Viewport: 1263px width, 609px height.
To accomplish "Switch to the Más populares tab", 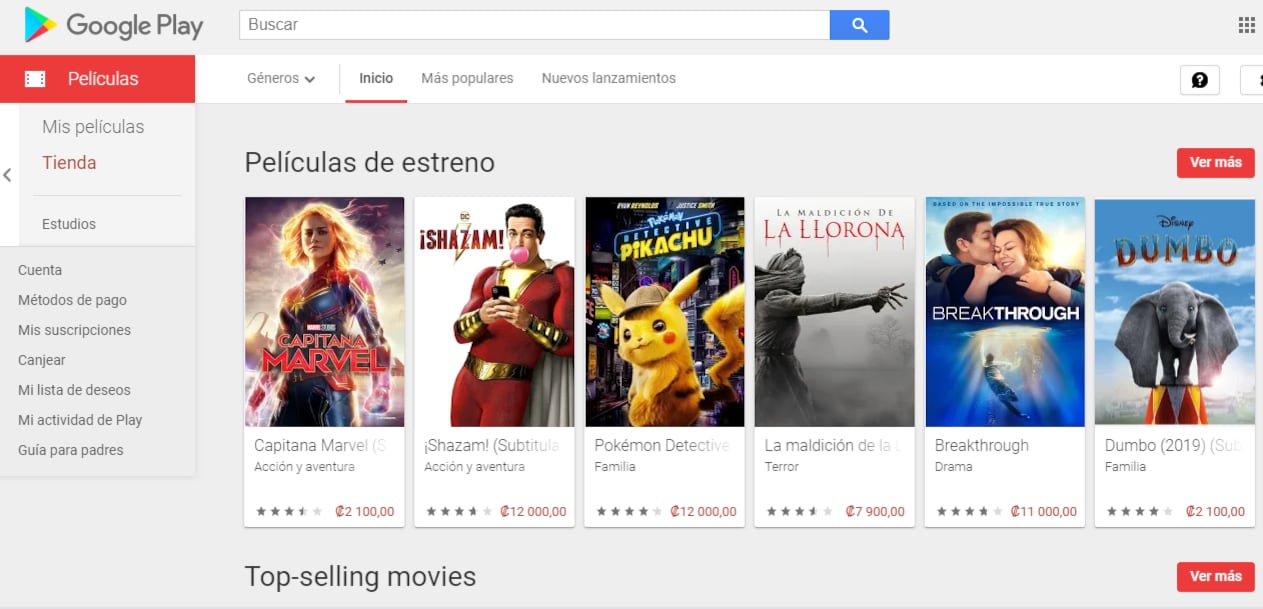I will (x=467, y=78).
